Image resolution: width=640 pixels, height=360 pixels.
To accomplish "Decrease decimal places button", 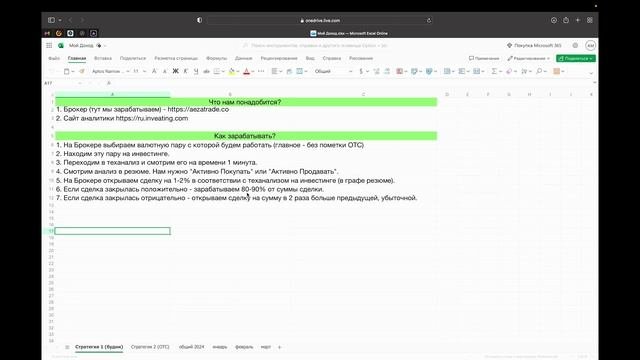I will (387, 71).
